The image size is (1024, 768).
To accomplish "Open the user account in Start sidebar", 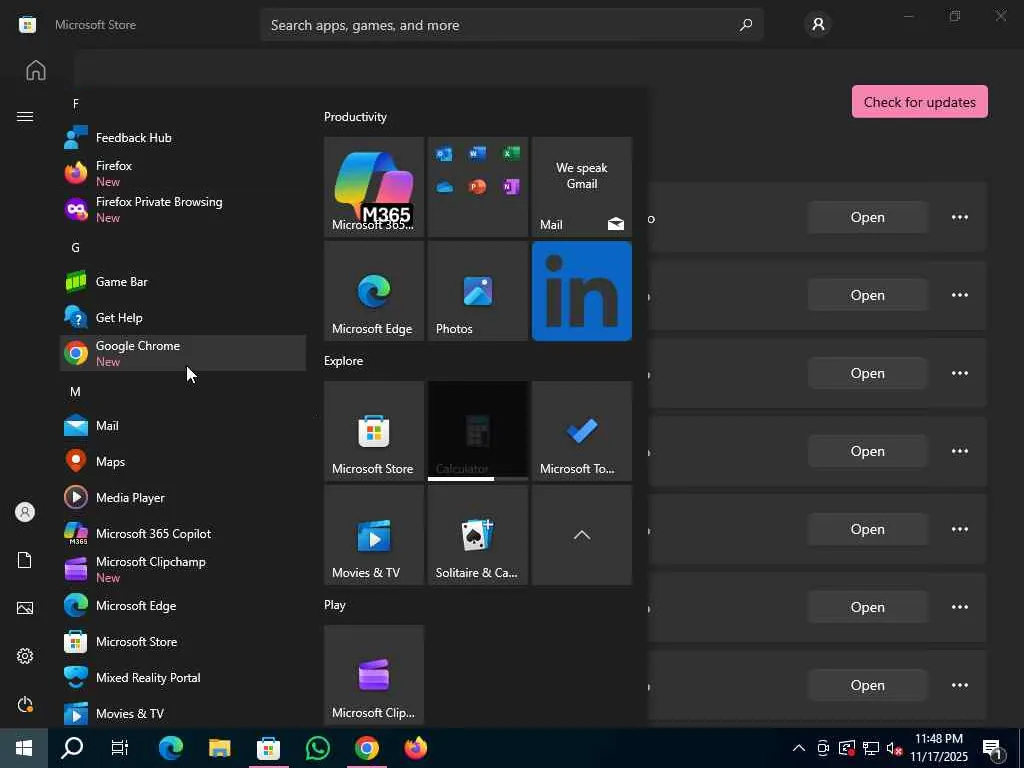I will [25, 512].
